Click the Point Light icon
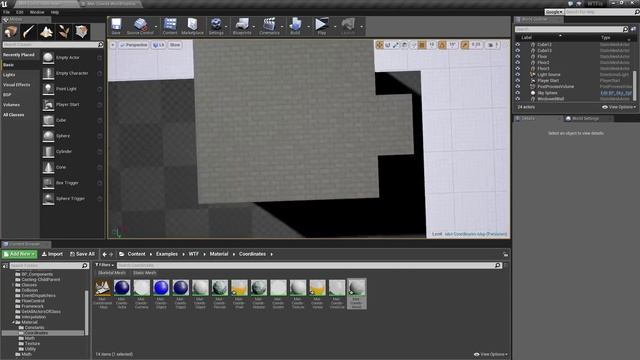Image resolution: width=640 pixels, height=360 pixels. tap(48, 89)
